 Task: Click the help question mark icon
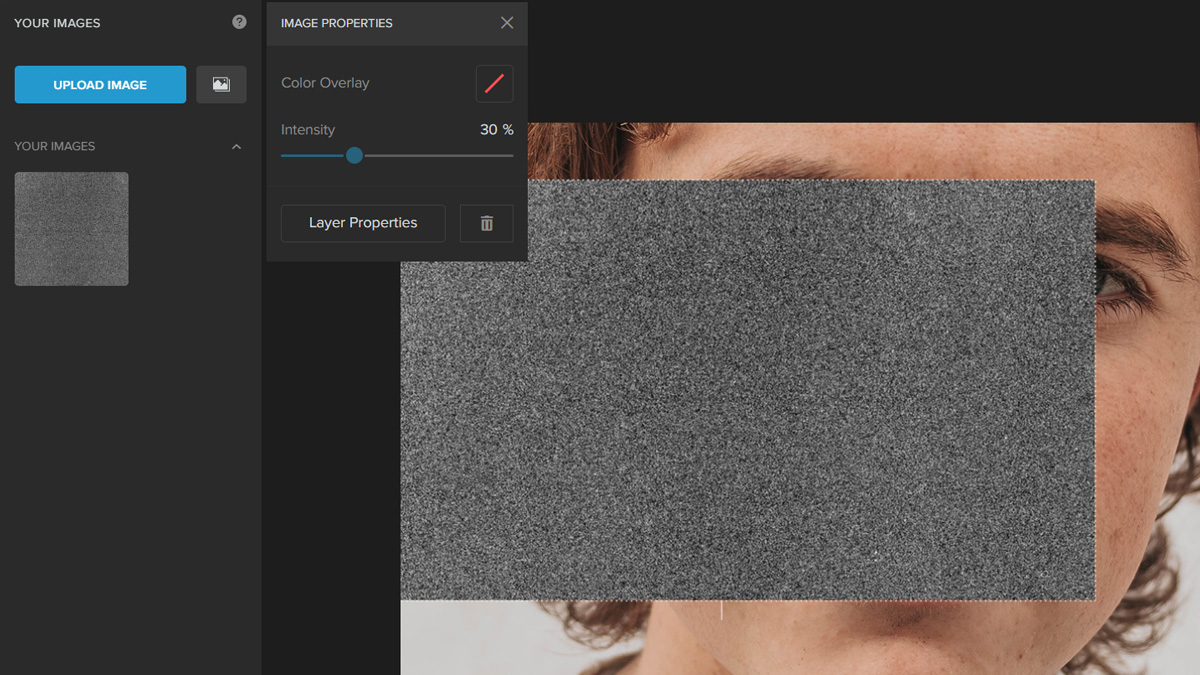(x=239, y=22)
